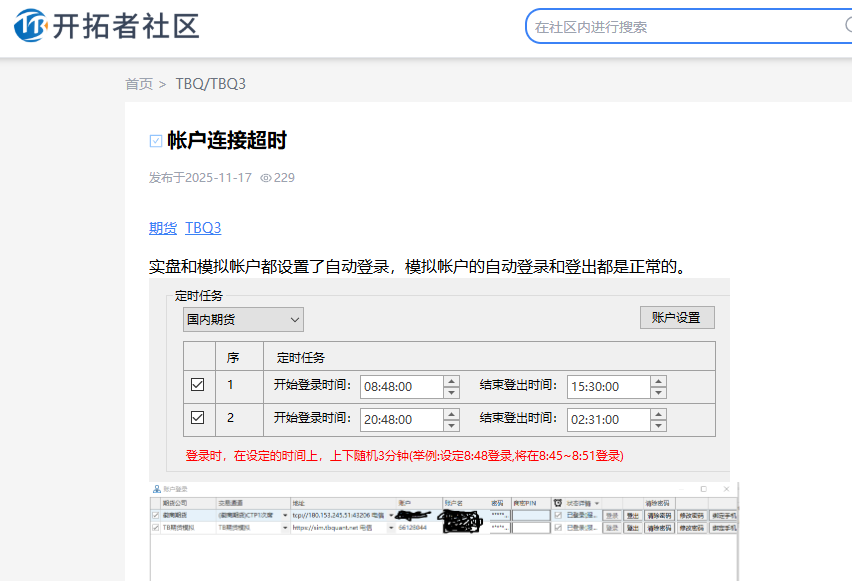Click down arrow on 02:31:00 time spinner
Screen dimensions: 852x581
click(658, 424)
